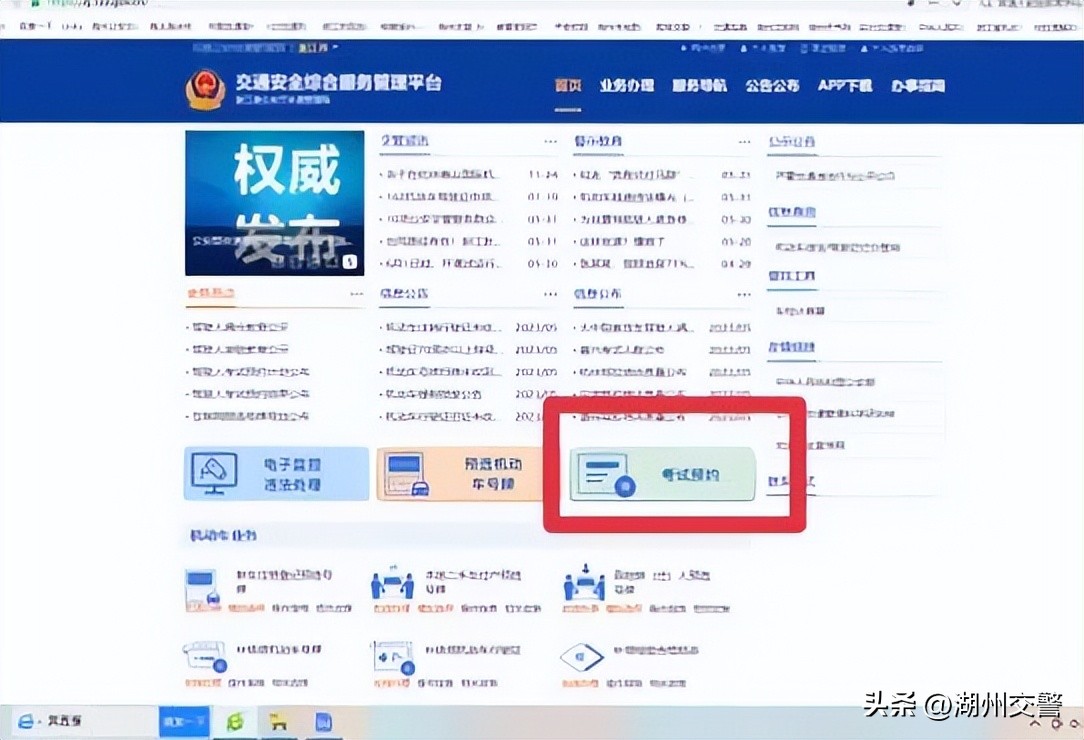The width and height of the screenshot is (1084, 740).
Task: Click the police badge platform logo
Action: click(204, 88)
